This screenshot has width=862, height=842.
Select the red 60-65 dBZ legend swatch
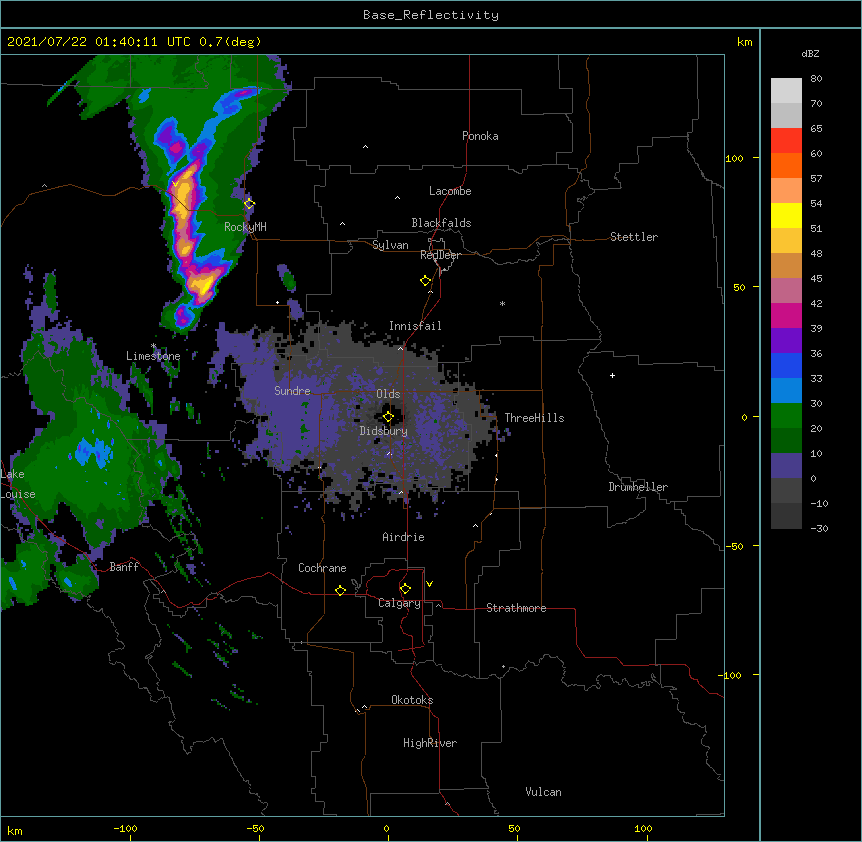(786, 141)
